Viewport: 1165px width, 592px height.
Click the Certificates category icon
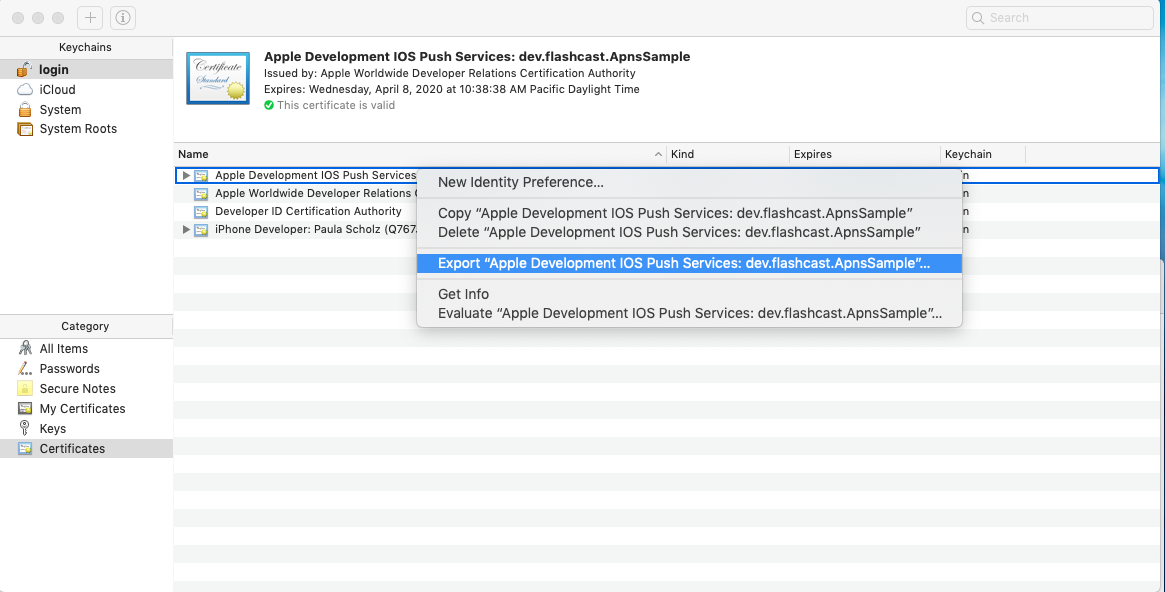pyautogui.click(x=25, y=449)
